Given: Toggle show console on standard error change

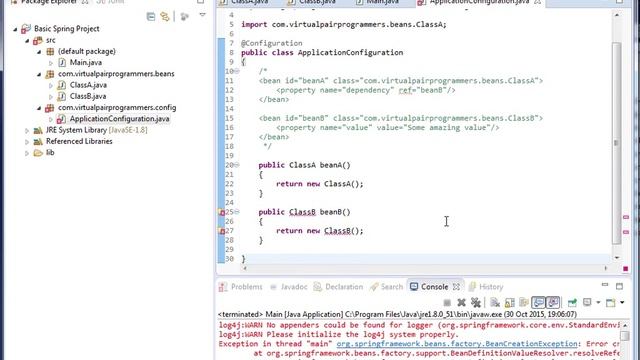Looking at the screenshot, I should (x=553, y=303).
